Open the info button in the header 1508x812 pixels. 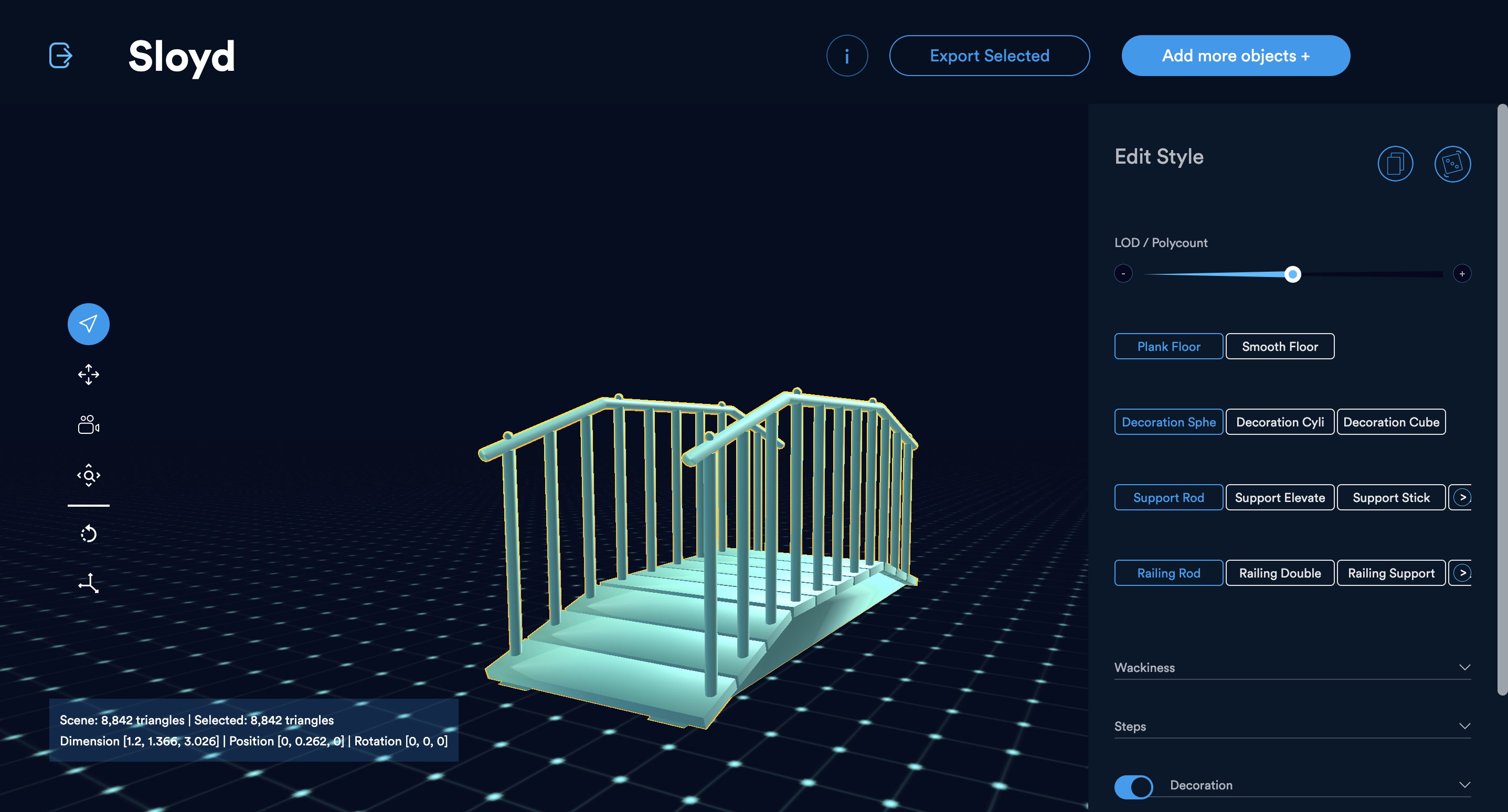click(846, 56)
